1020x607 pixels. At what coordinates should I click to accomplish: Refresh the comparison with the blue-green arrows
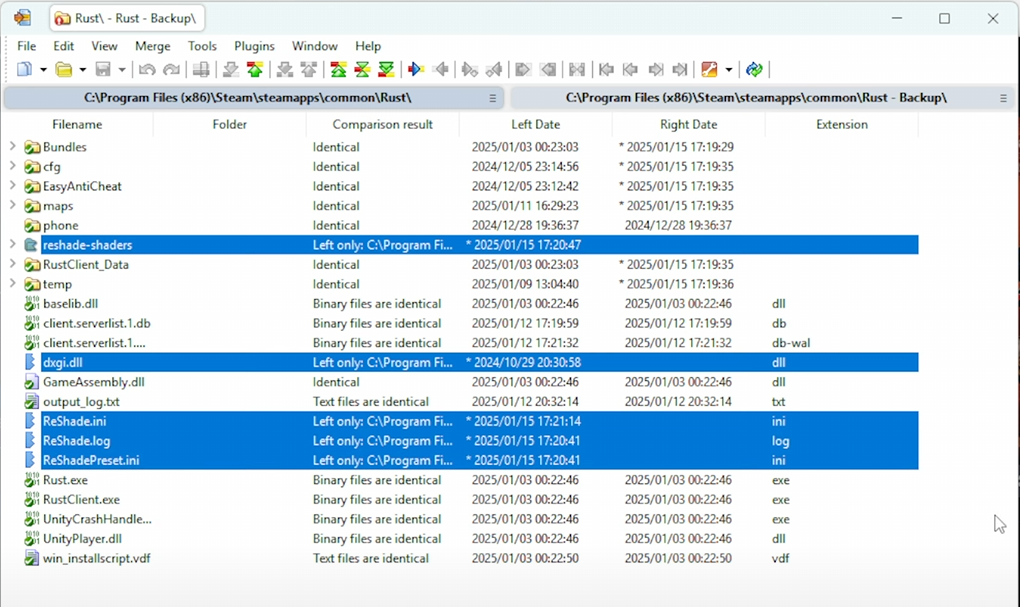click(754, 69)
